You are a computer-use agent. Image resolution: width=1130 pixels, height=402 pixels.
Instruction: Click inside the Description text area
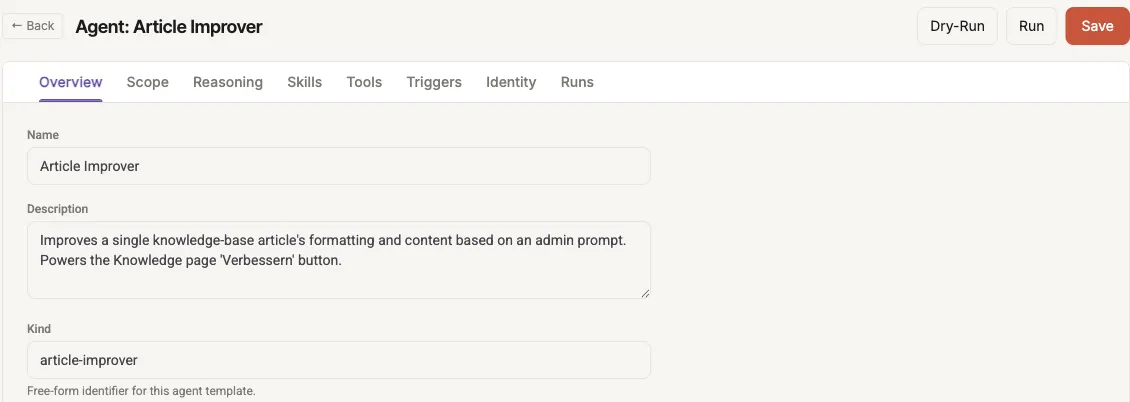click(x=339, y=260)
